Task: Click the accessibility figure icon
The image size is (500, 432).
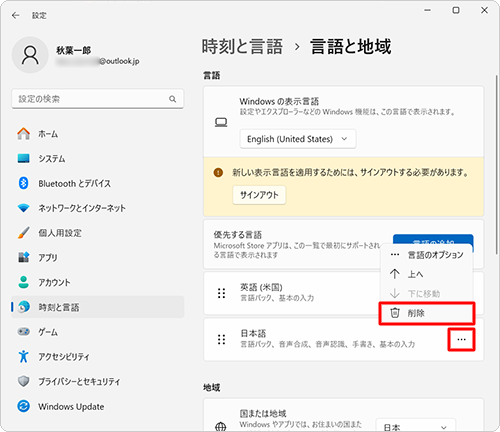Action: click(x=23, y=356)
